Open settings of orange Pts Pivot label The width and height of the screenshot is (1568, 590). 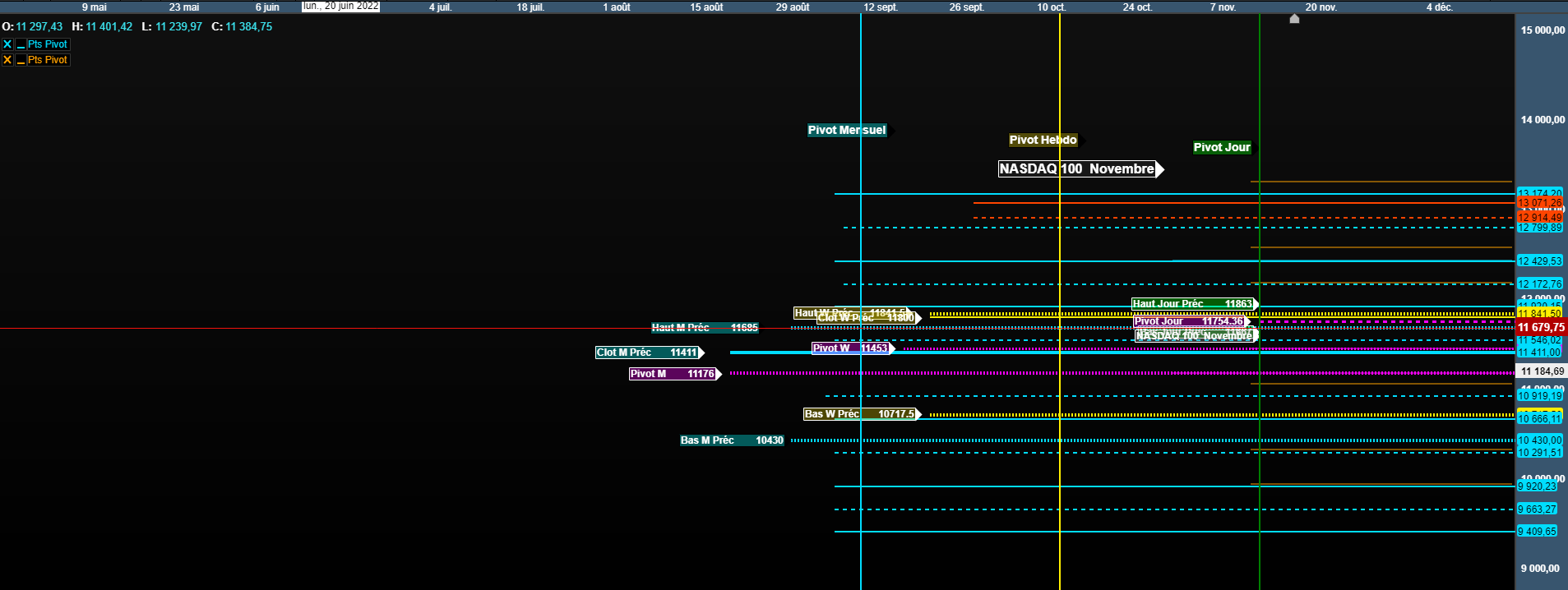pos(48,60)
